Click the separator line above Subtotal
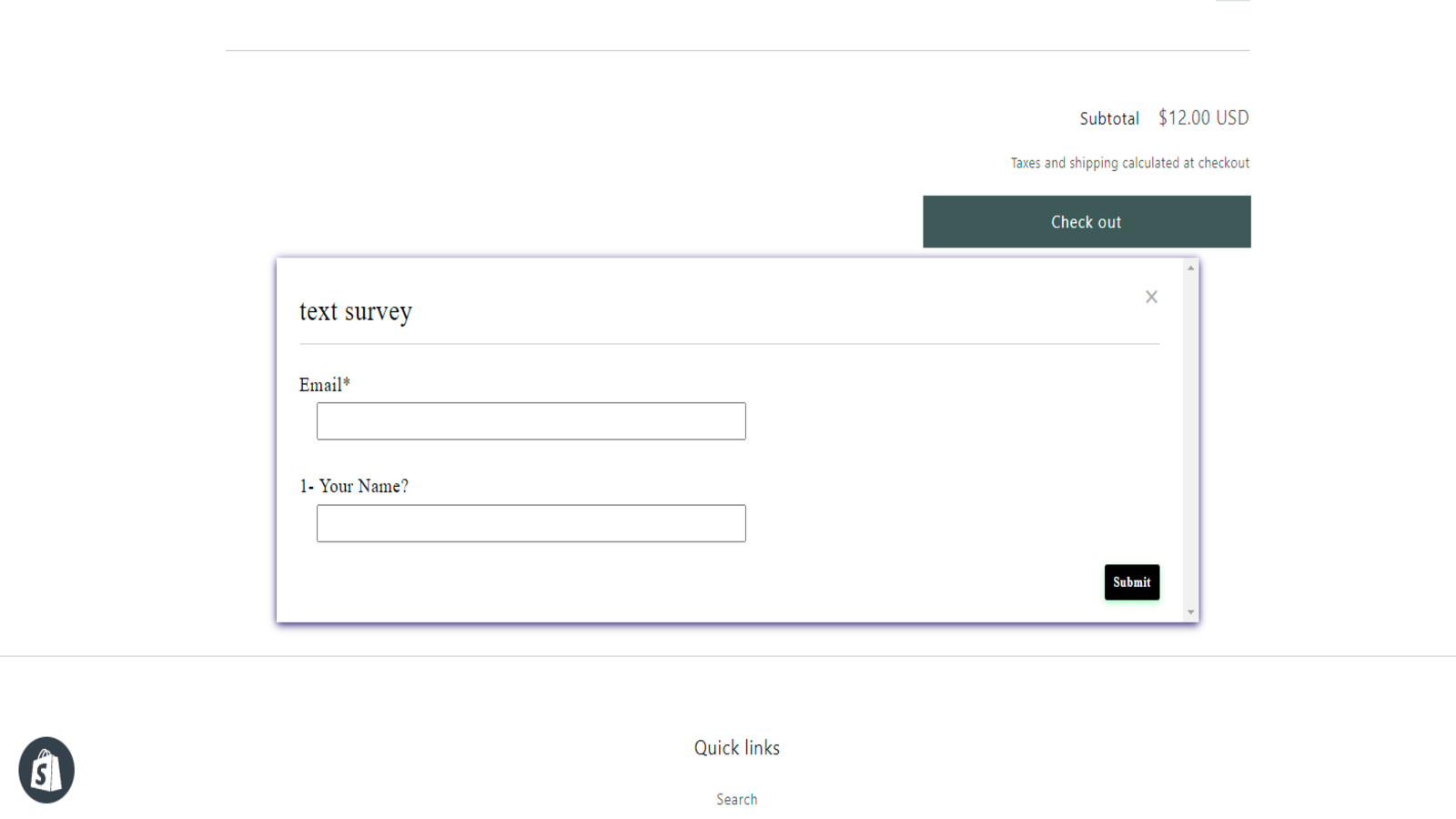 [x=737, y=50]
